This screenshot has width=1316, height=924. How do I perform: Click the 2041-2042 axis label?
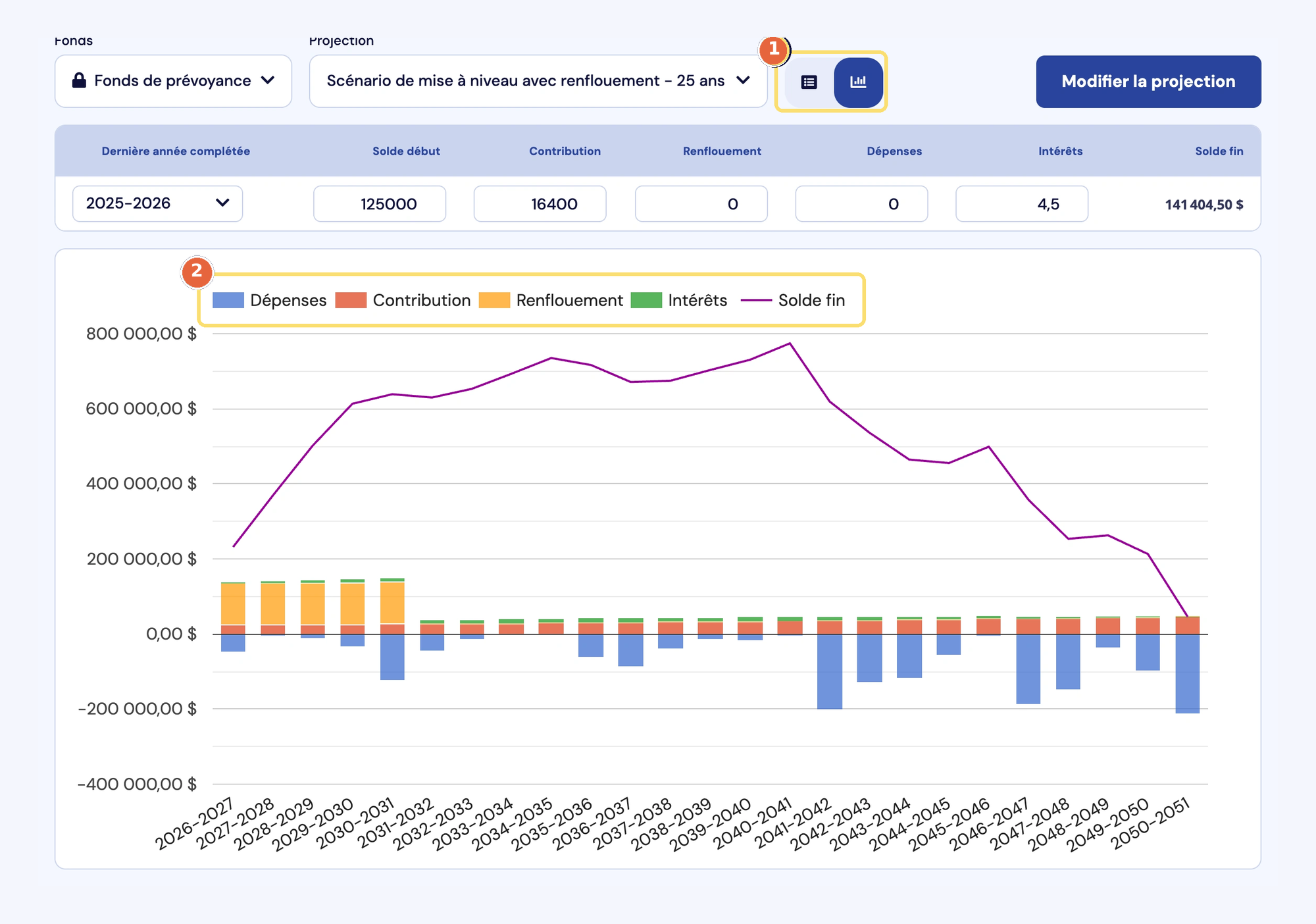coord(793,823)
